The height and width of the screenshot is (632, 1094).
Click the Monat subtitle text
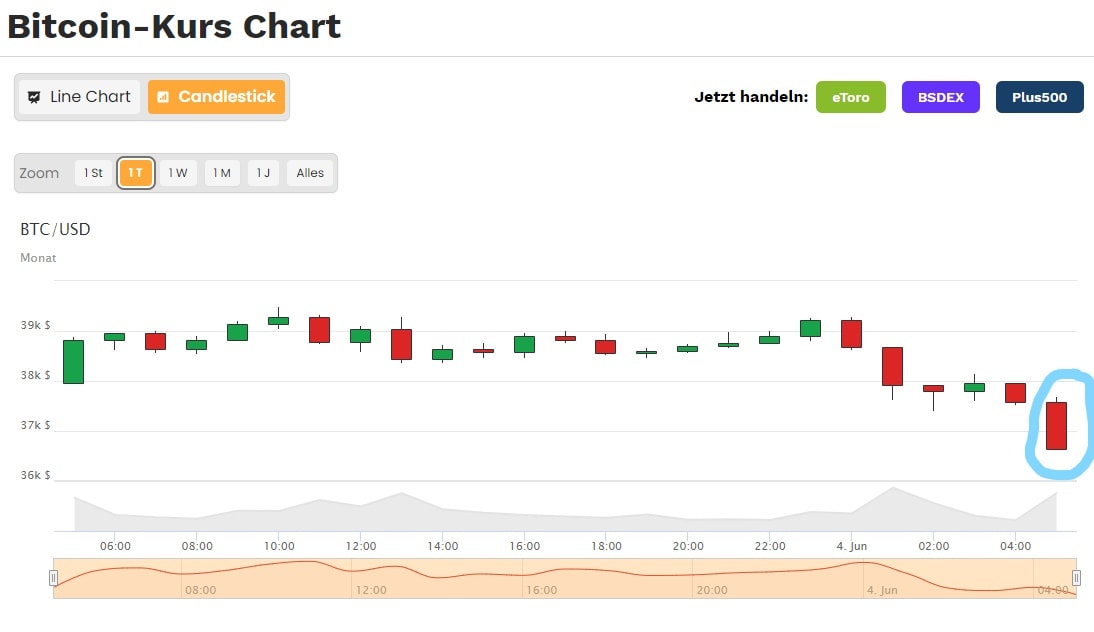[x=38, y=257]
